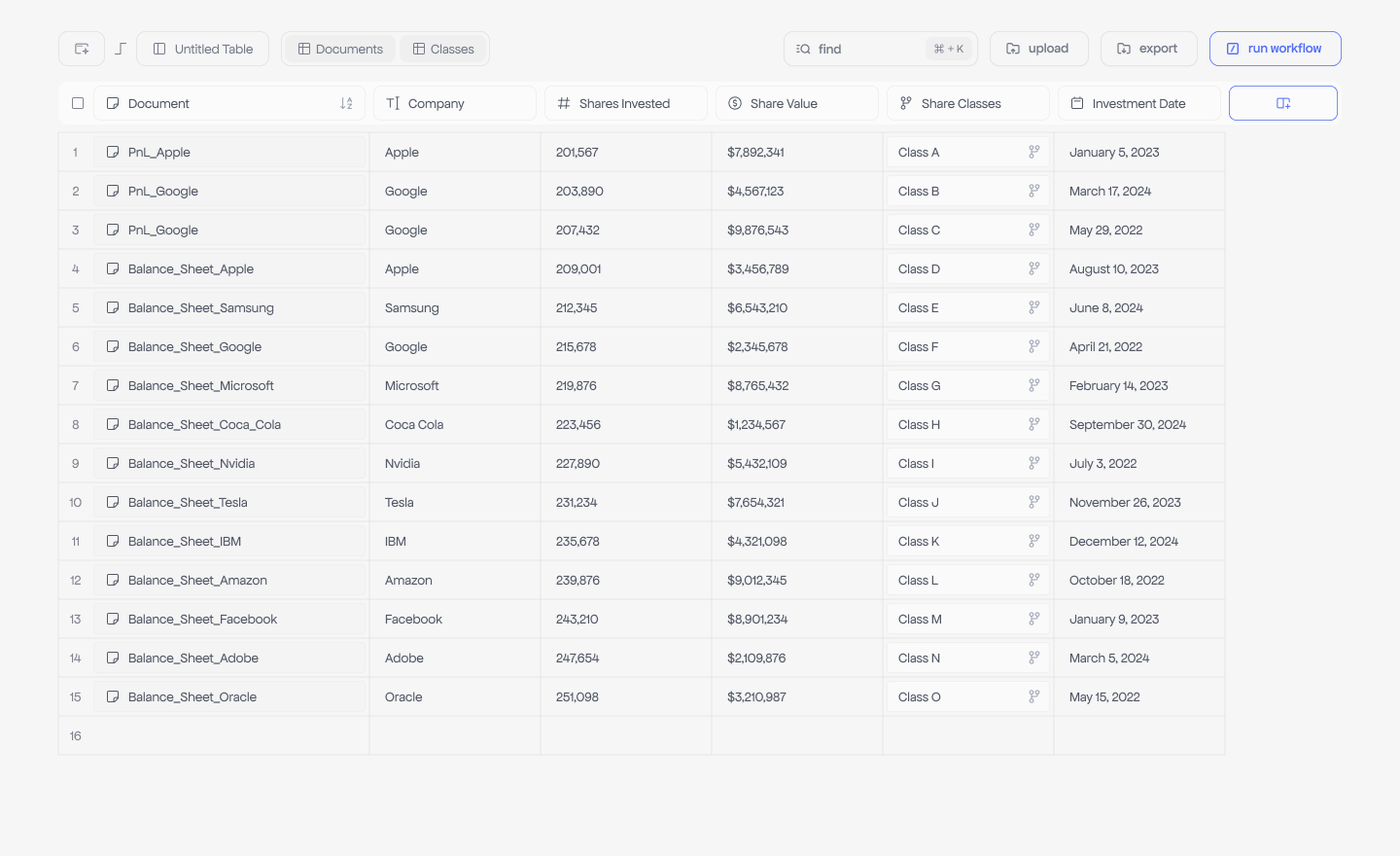1400x856 pixels.
Task: Click document icon beside Balance_Sheet_Tesla
Action: (113, 502)
